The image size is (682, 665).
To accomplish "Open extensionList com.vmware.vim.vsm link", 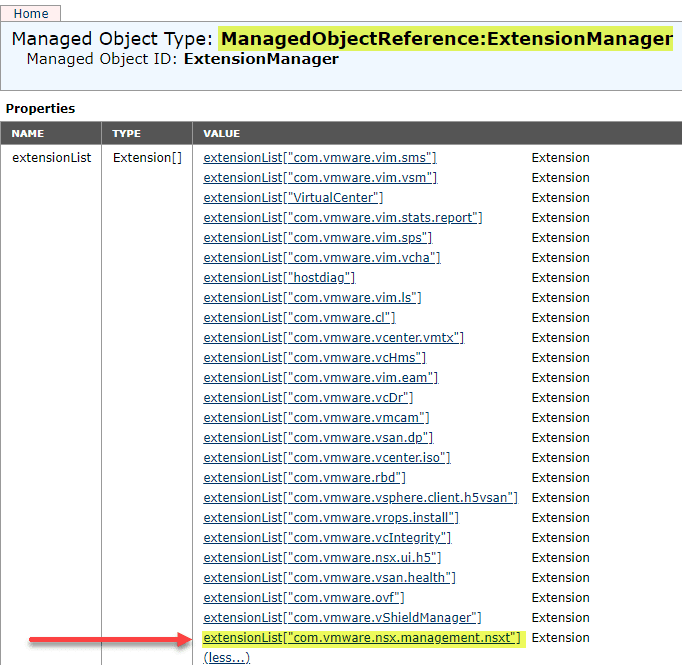I will coord(320,177).
